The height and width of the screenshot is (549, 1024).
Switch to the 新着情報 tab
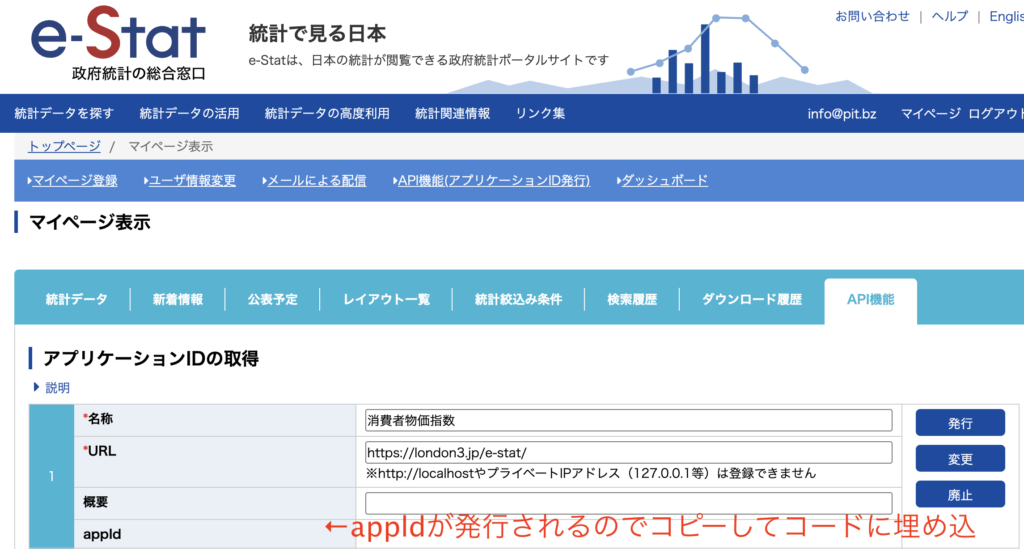point(177,300)
